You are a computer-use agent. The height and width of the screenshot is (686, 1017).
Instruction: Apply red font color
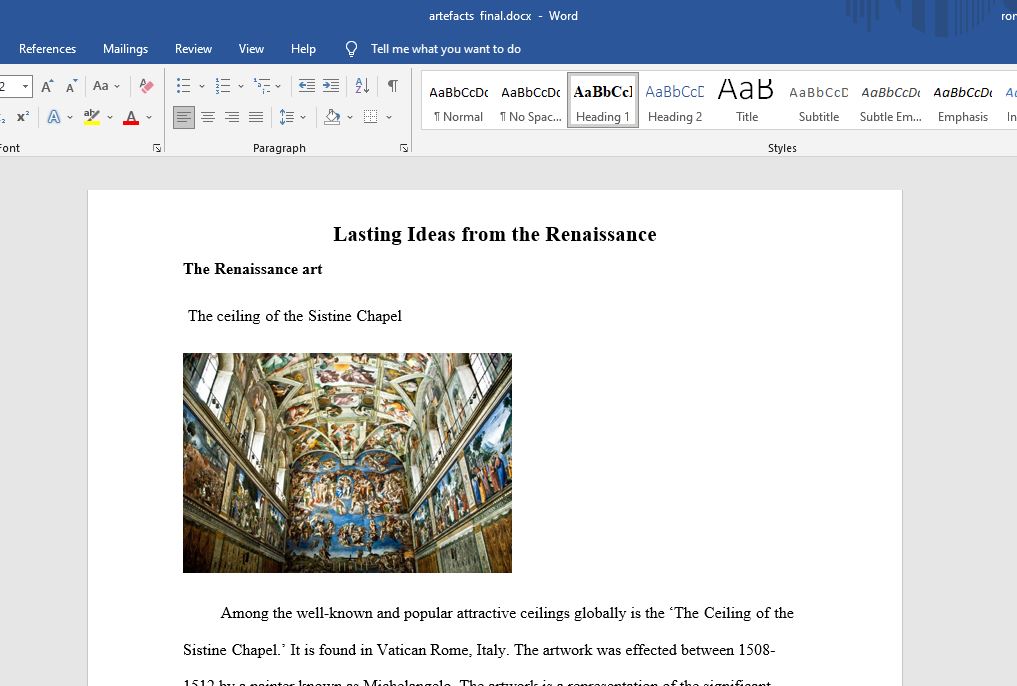pyautogui.click(x=131, y=117)
